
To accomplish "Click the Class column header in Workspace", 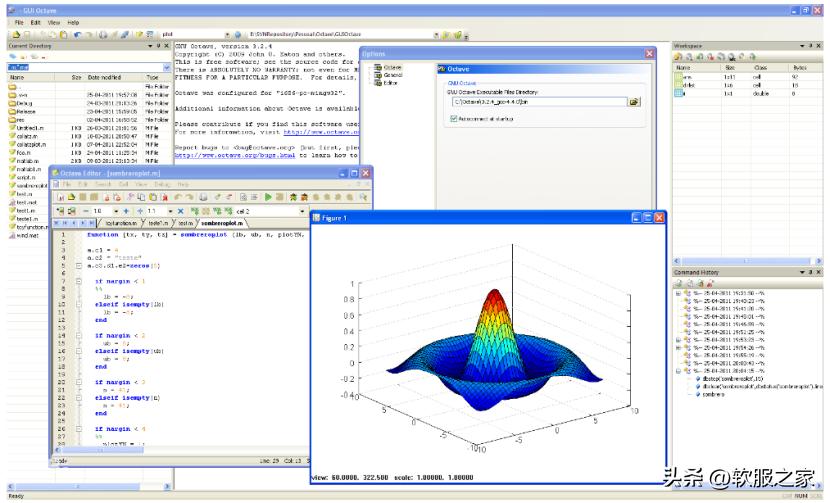I will (x=760, y=68).
